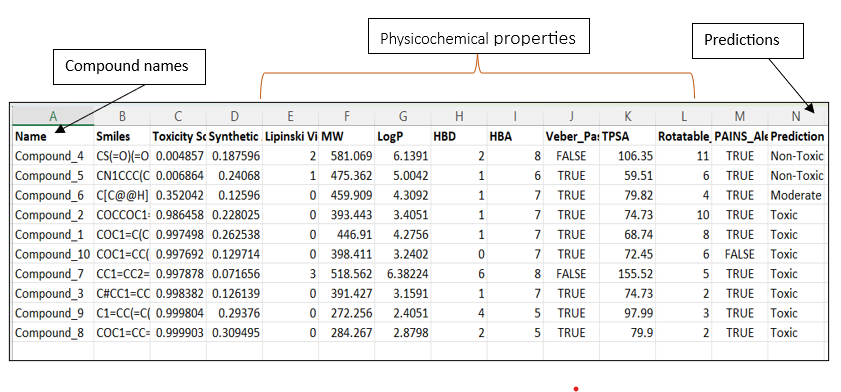Select column M header

tap(740, 116)
